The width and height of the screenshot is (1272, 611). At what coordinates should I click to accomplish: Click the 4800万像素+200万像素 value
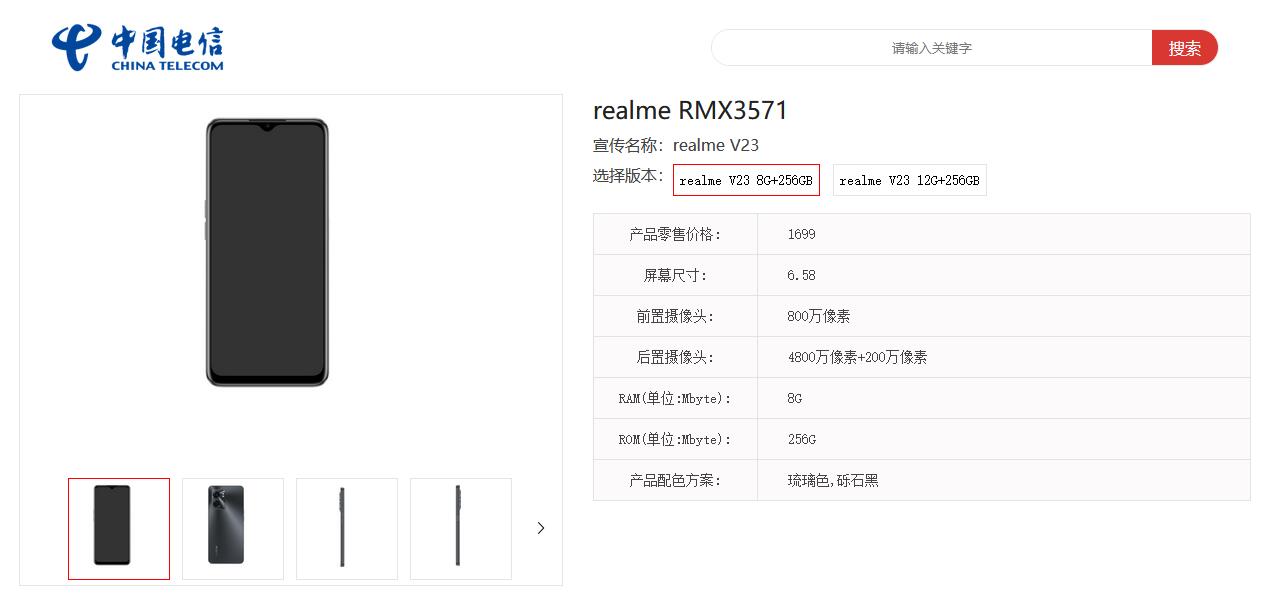[857, 357]
